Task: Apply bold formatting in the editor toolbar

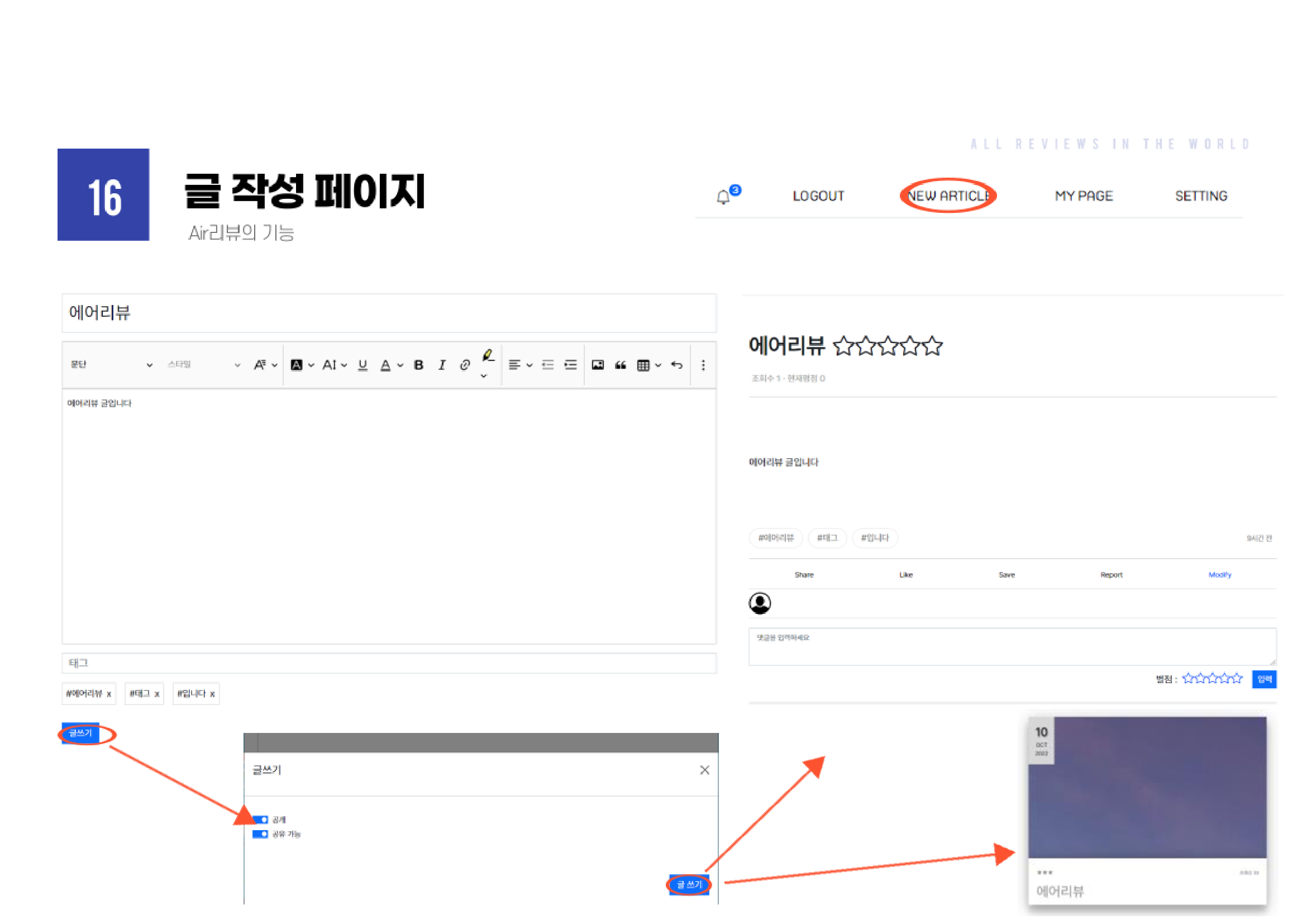Action: pyautogui.click(x=419, y=365)
